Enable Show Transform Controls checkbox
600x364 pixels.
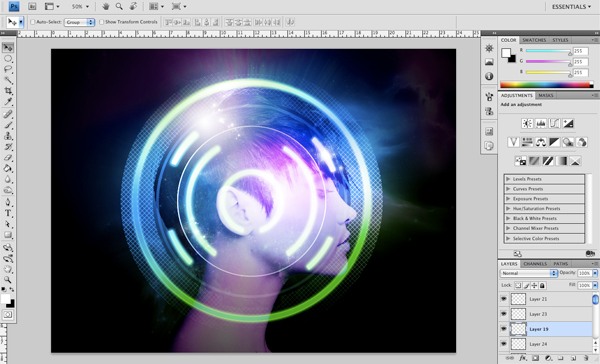[x=101, y=22]
